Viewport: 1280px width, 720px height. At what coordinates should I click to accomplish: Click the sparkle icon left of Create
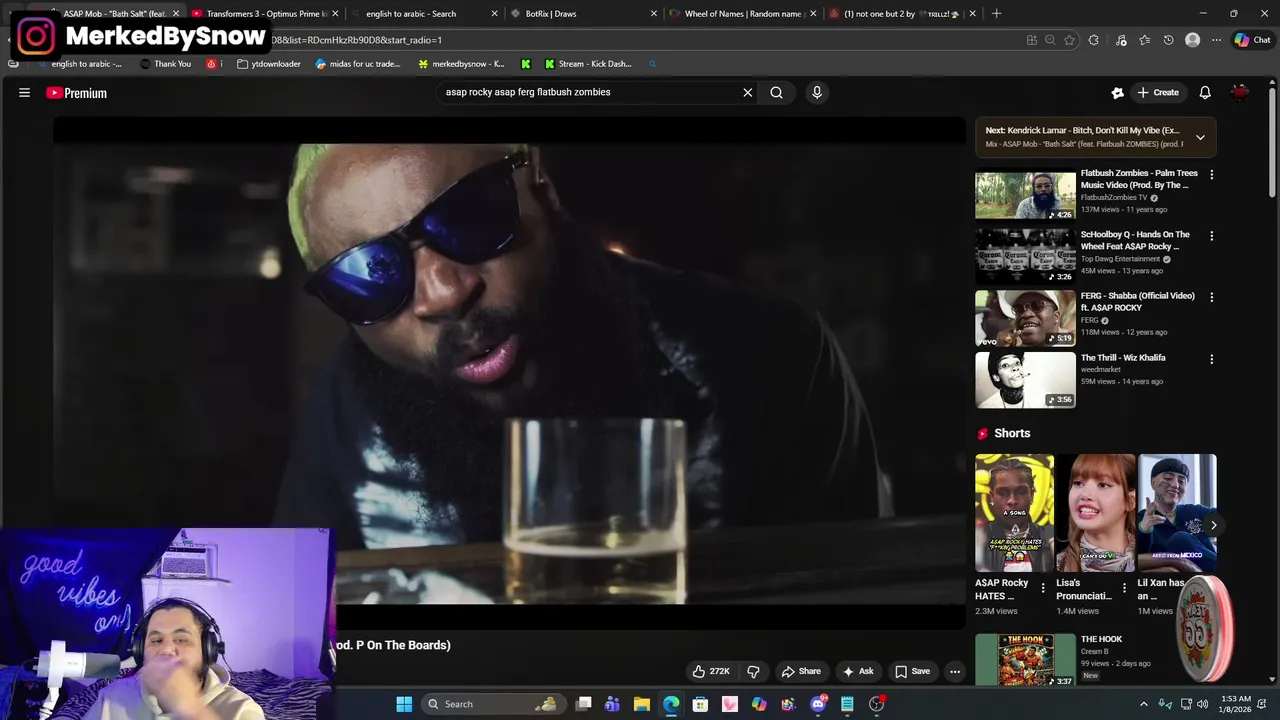[x=1117, y=92]
